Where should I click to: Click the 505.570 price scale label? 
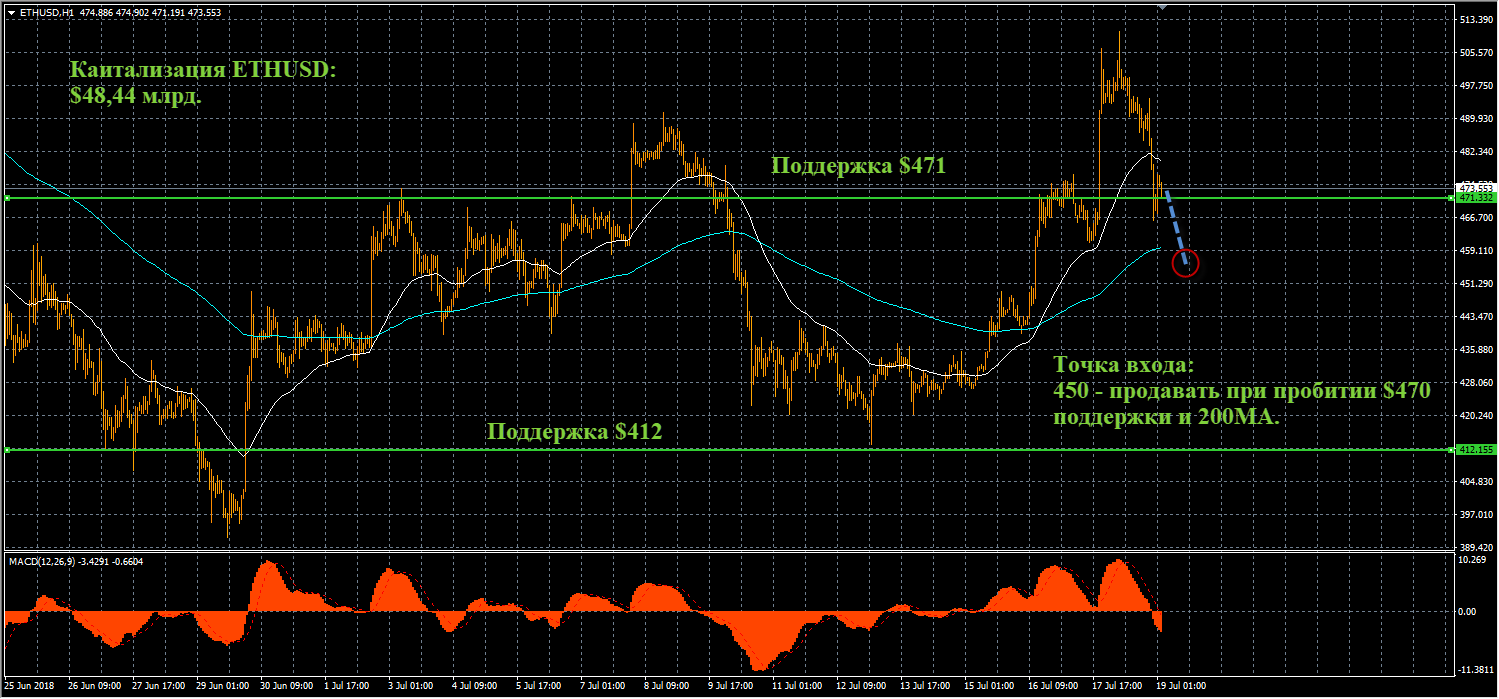1476,53
